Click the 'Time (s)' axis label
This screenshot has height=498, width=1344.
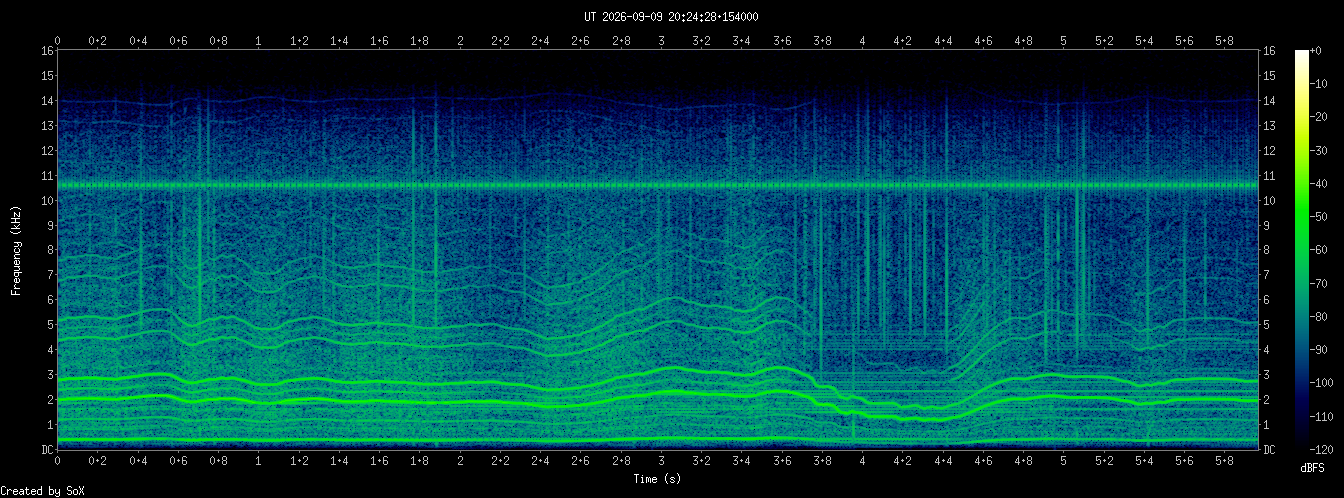(x=657, y=479)
